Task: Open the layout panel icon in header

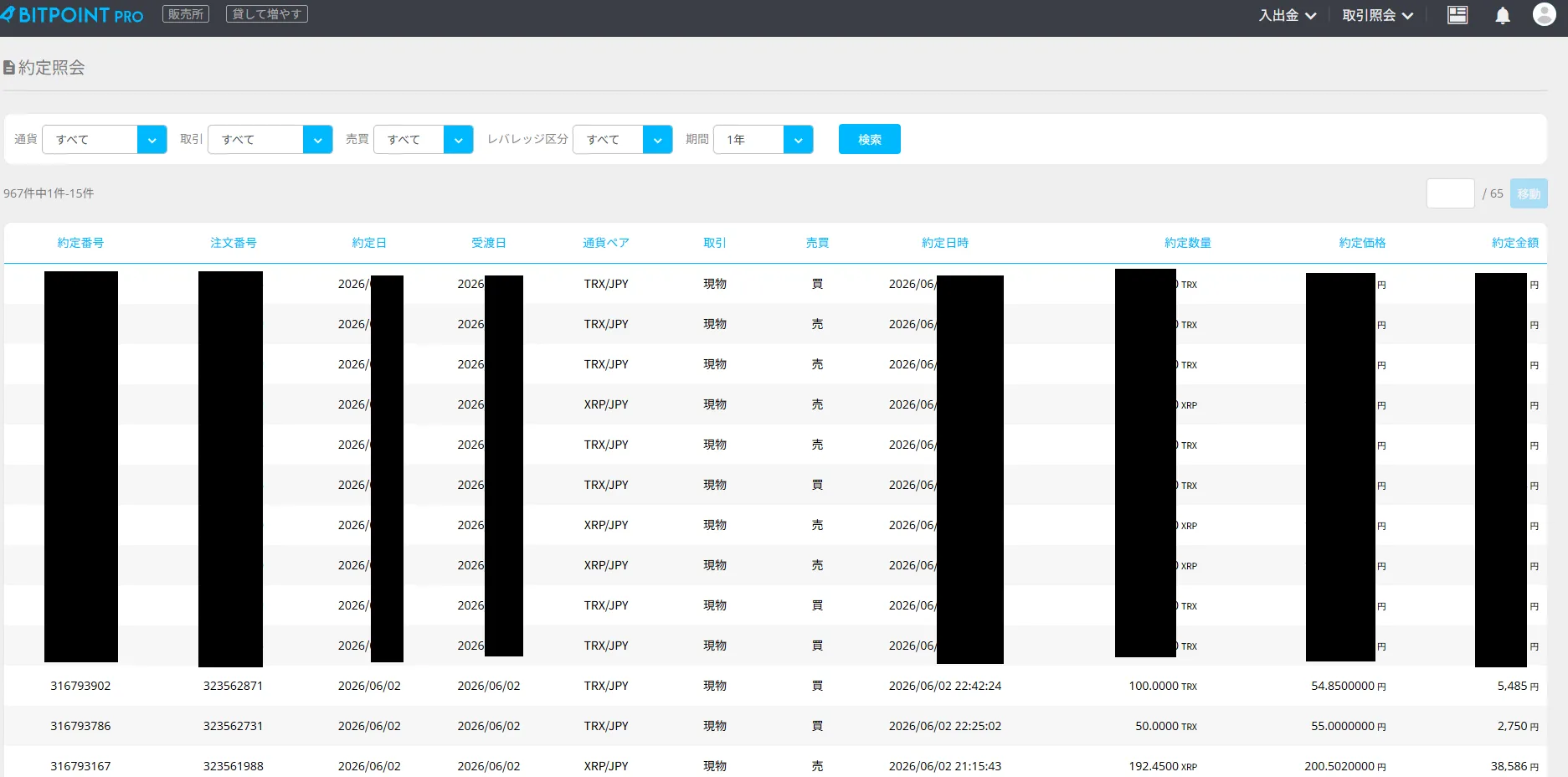Action: pyautogui.click(x=1457, y=15)
